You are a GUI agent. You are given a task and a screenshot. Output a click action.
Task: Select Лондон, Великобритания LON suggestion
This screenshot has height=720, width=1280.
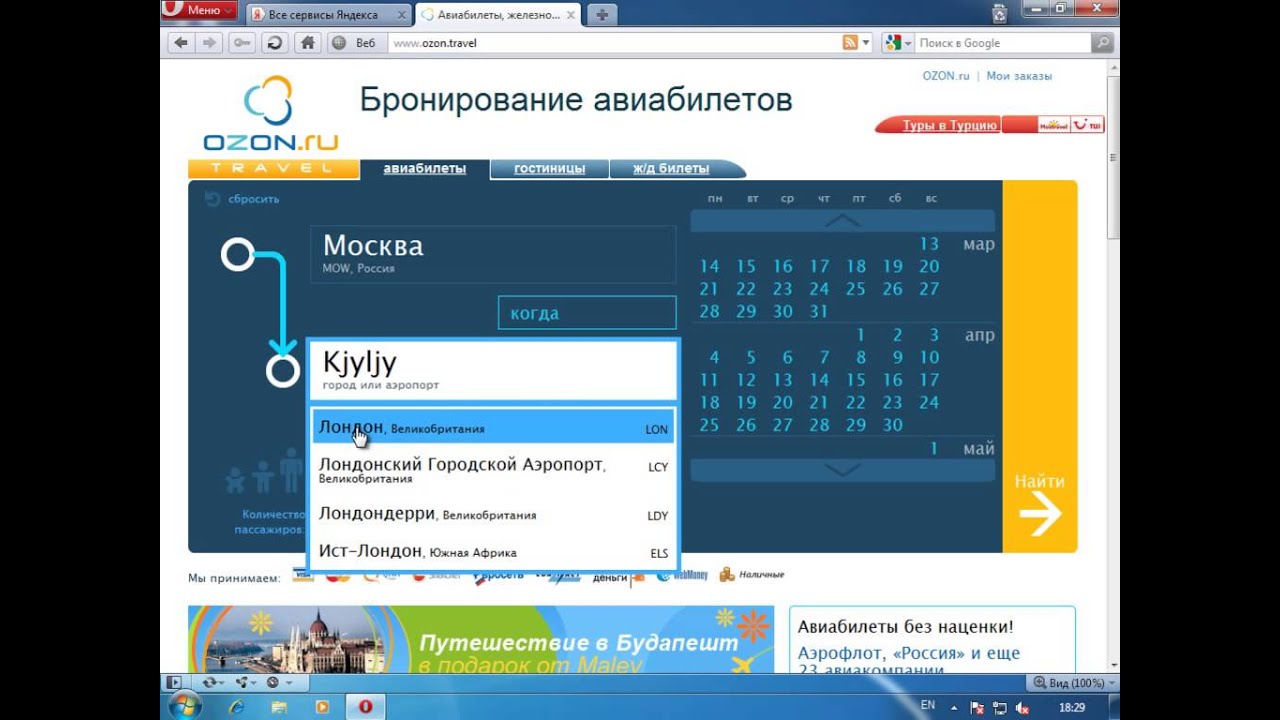[x=493, y=428]
